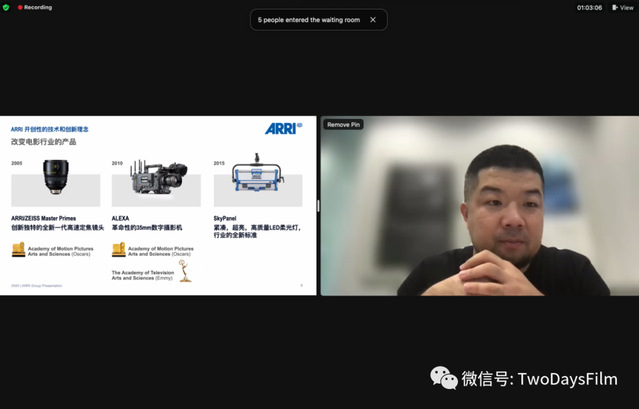Dismiss the waiting room notification
The width and height of the screenshot is (639, 409).
point(373,19)
